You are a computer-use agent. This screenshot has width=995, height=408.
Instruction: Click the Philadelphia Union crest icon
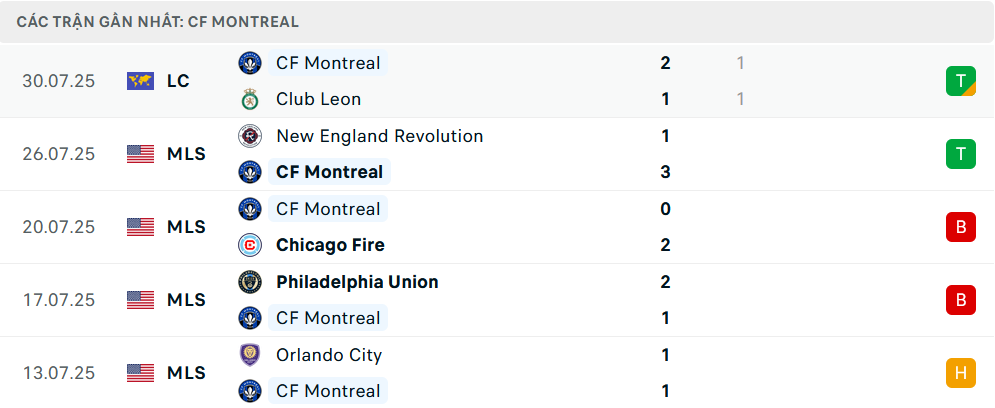click(249, 282)
